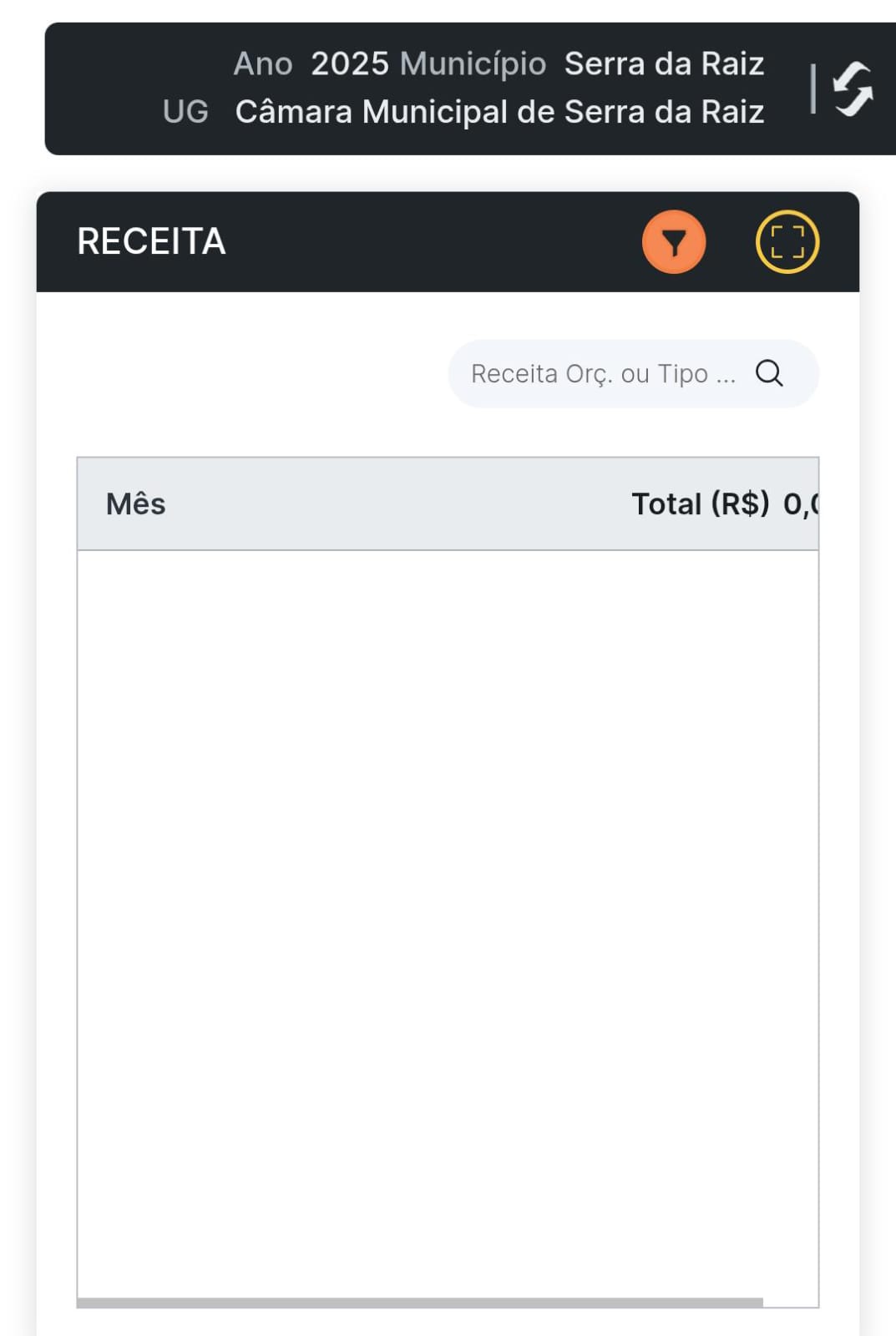896x1336 pixels.
Task: Click the magnifying glass search icon
Action: 769,373
